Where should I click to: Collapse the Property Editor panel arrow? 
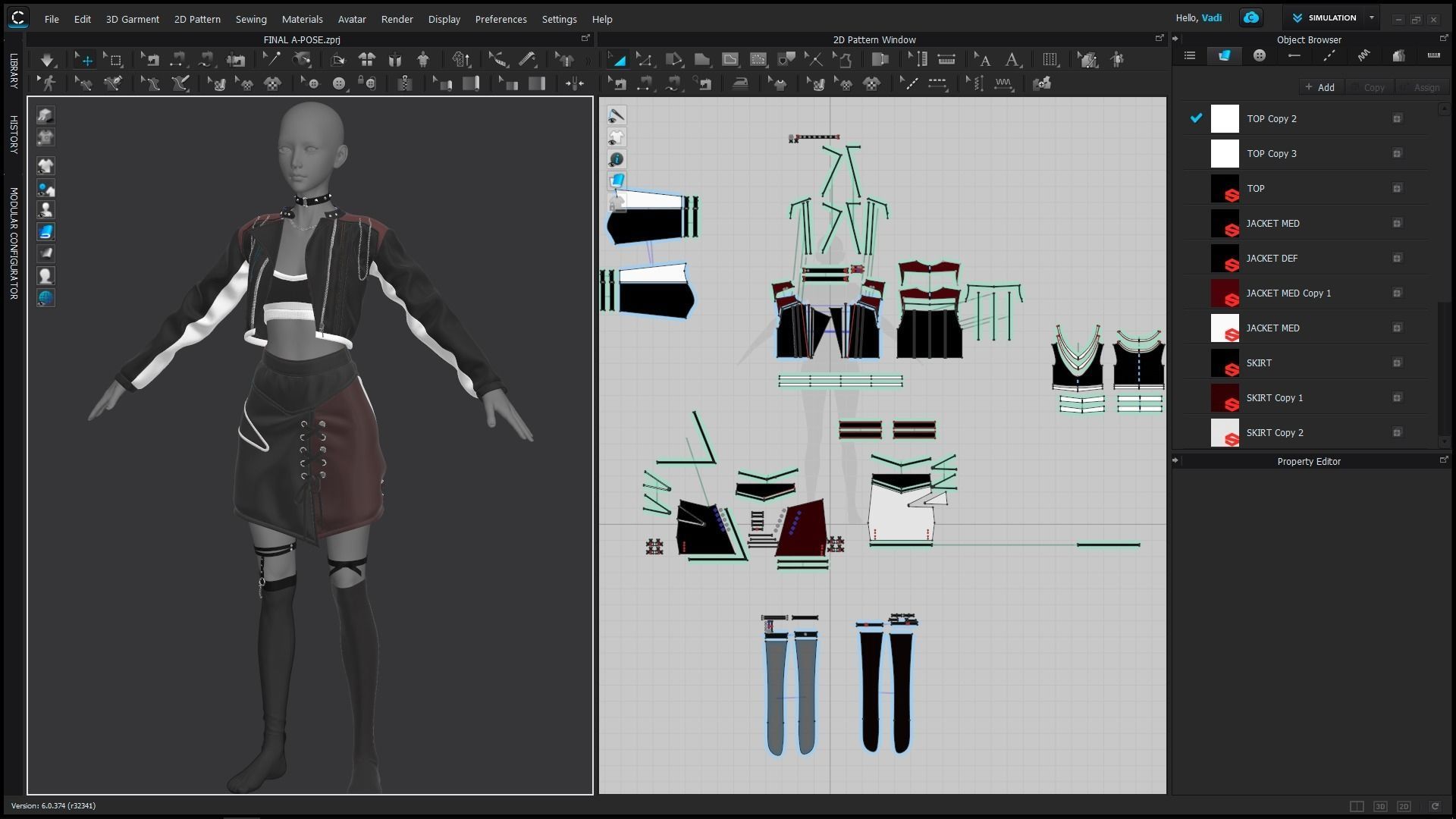[1175, 460]
